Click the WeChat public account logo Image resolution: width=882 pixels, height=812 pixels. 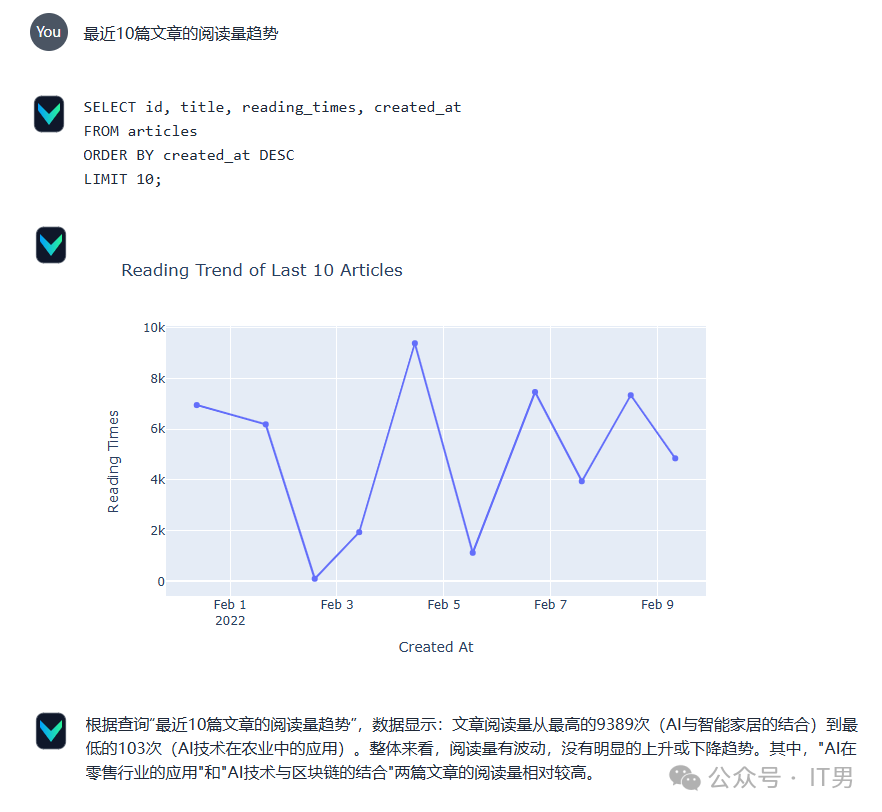click(x=688, y=778)
